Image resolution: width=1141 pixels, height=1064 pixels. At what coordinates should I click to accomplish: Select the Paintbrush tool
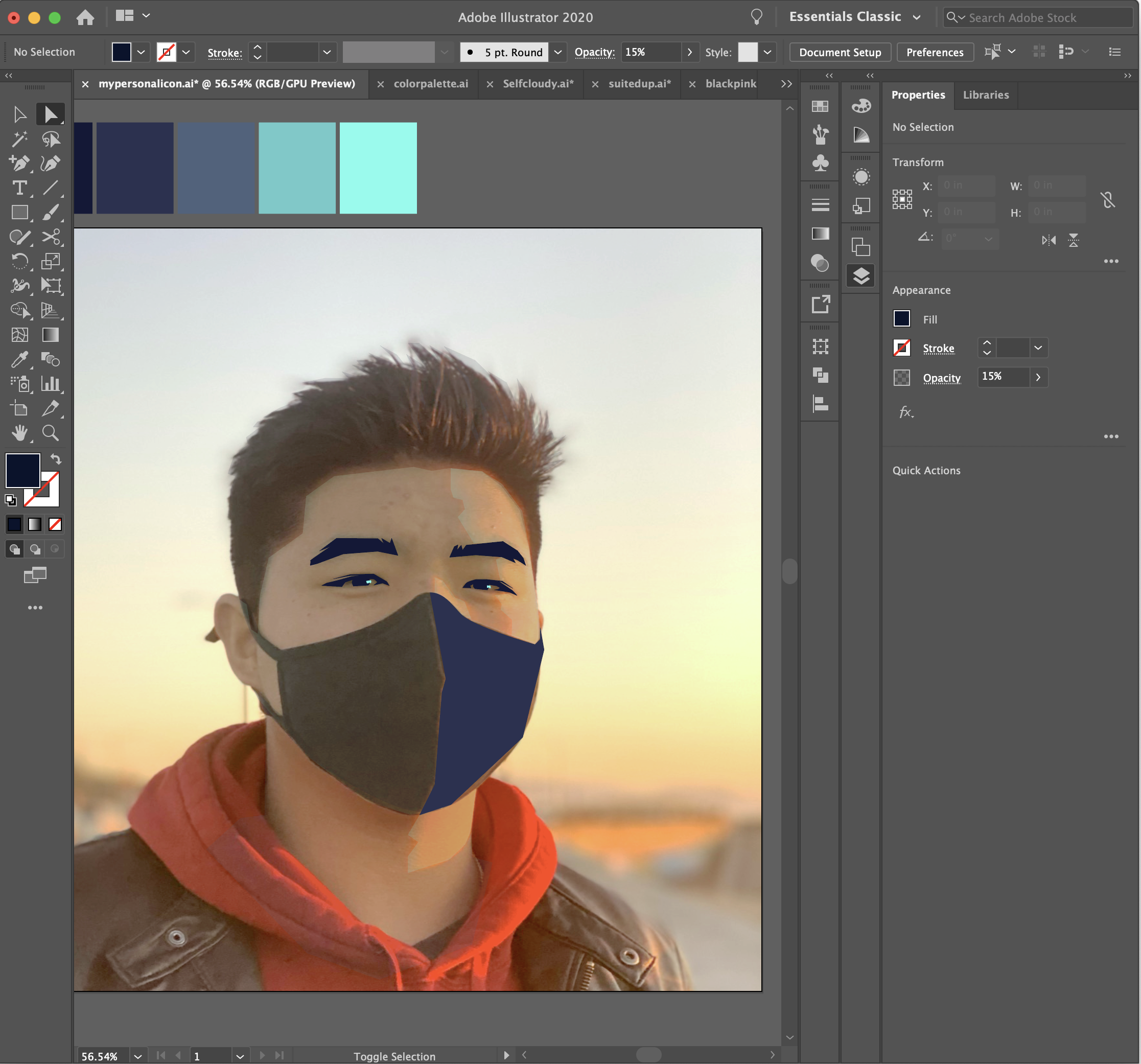click(x=51, y=213)
